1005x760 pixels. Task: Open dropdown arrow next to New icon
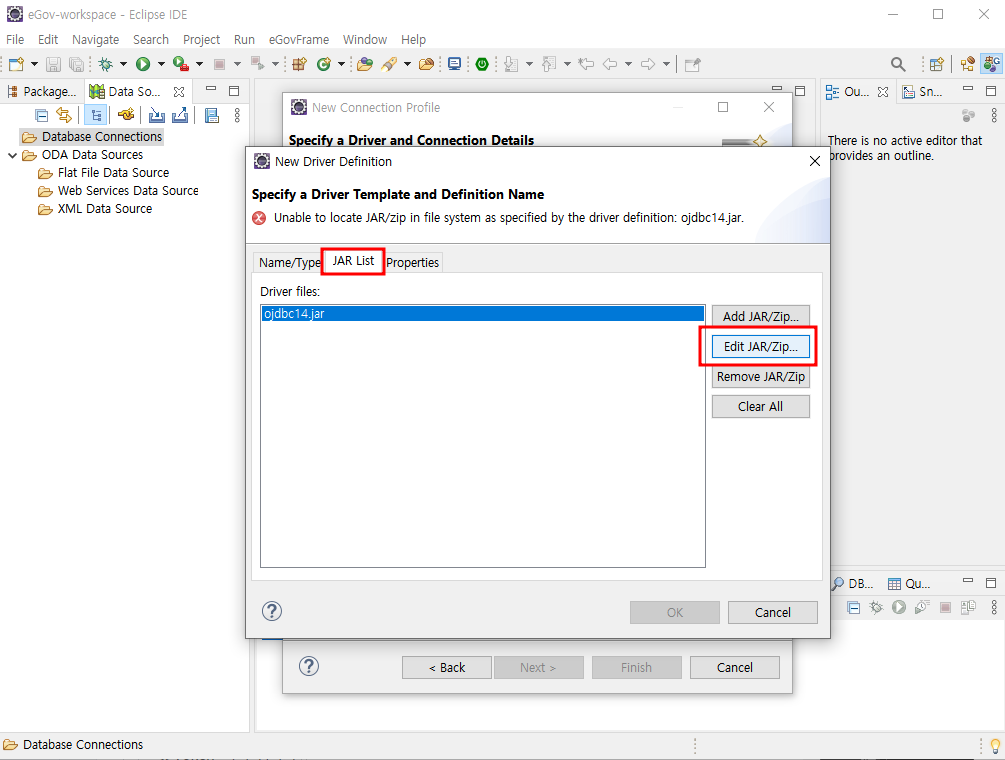pyautogui.click(x=35, y=64)
